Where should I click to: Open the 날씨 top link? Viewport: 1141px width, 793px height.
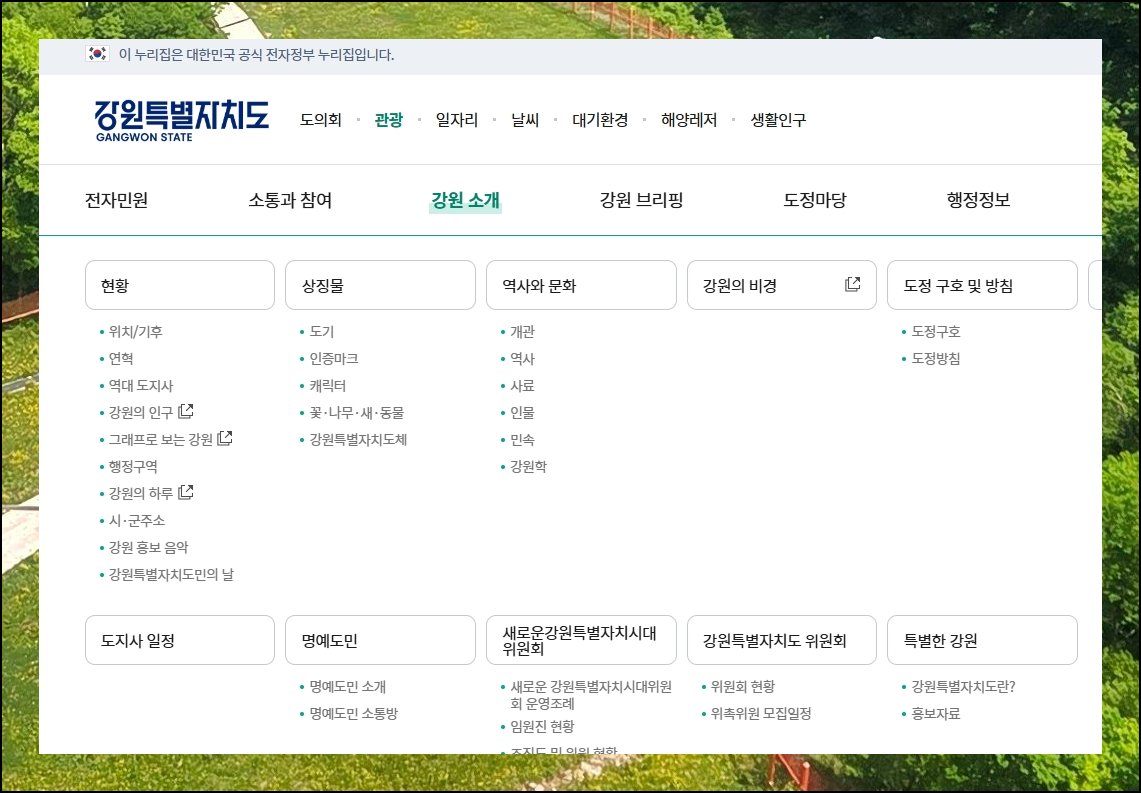[x=525, y=120]
